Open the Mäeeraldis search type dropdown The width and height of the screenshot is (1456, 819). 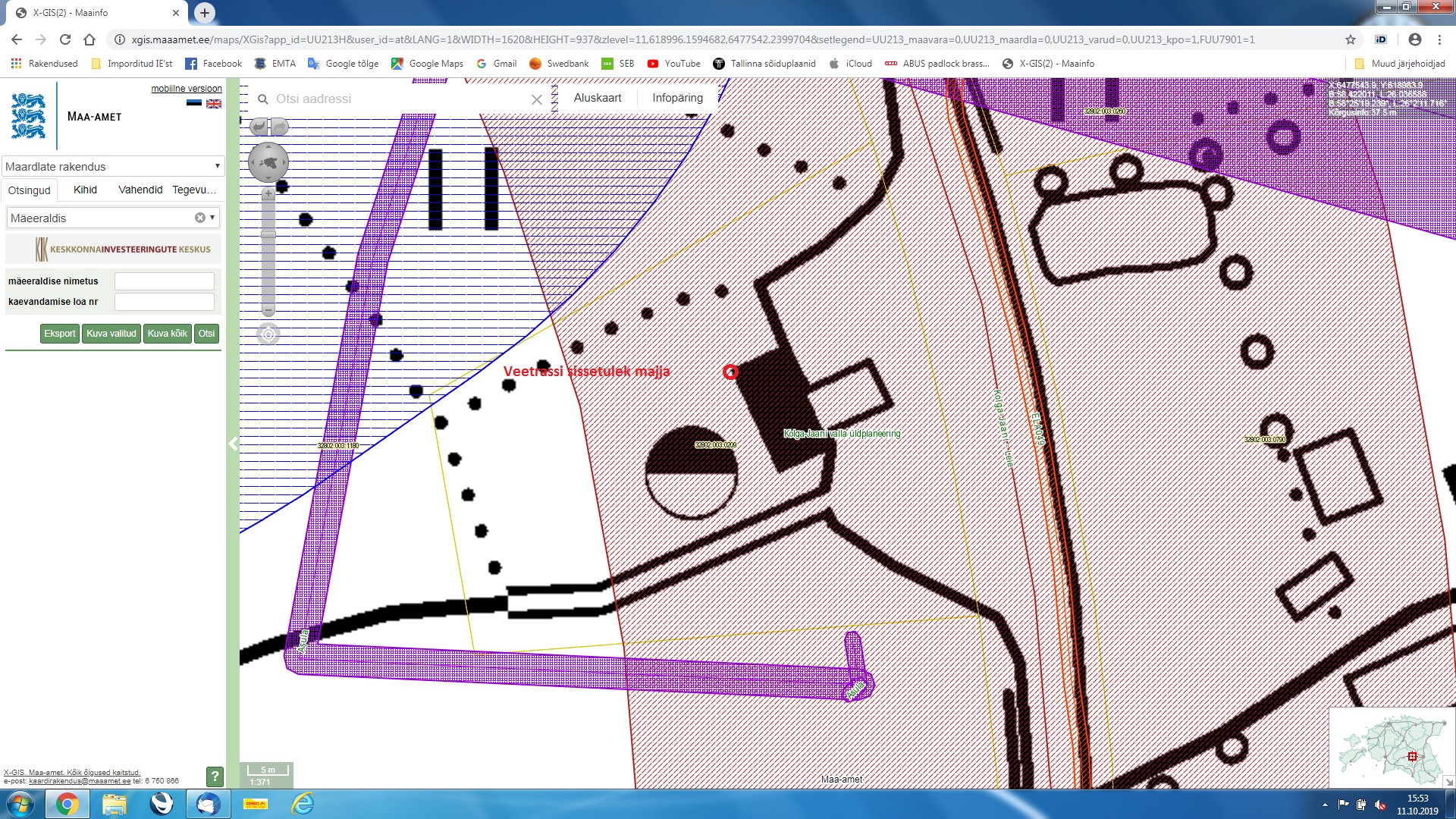tap(212, 218)
